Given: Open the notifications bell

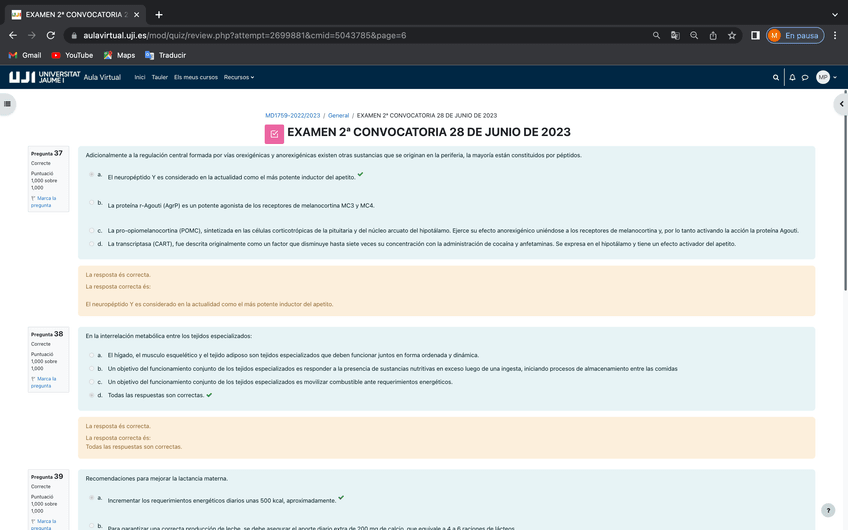Looking at the screenshot, I should 792,77.
